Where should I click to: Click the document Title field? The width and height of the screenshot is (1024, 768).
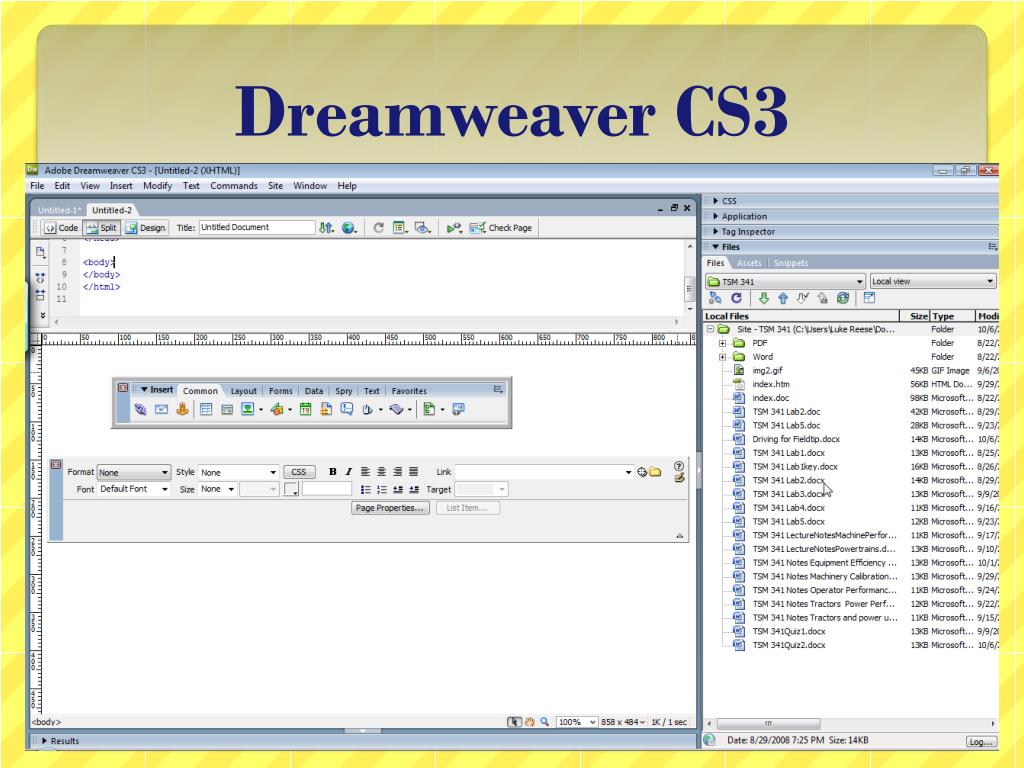[x=257, y=227]
